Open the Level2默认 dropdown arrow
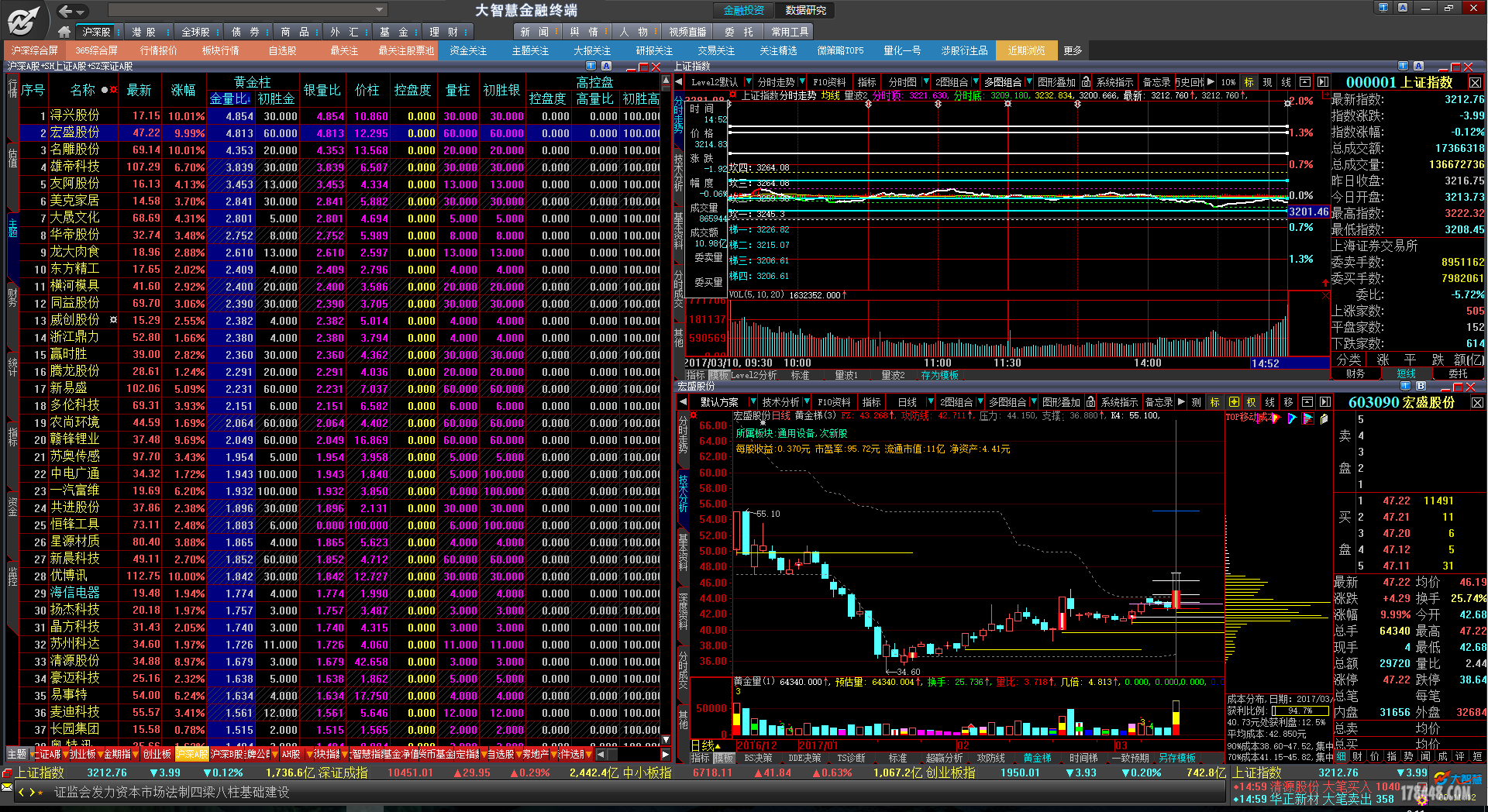This screenshot has height=812, width=1488. pos(748,81)
